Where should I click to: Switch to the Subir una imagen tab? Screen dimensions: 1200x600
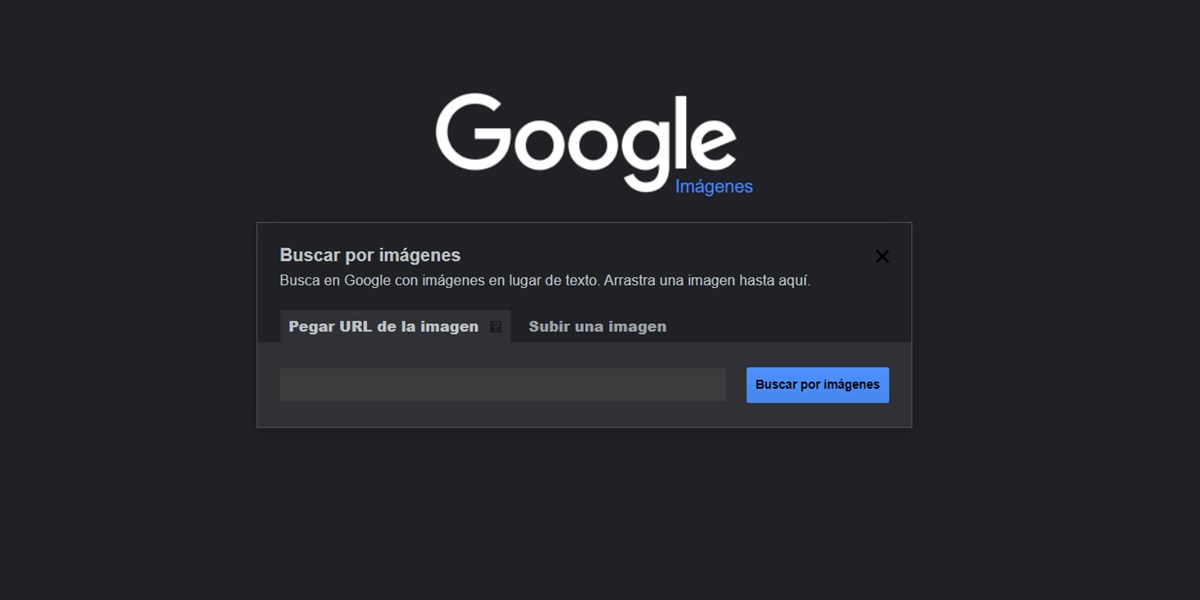[597, 326]
